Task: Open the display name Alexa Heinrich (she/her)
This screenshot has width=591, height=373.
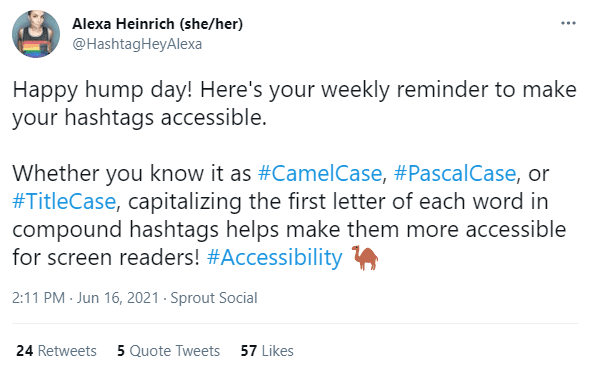Action: [158, 24]
